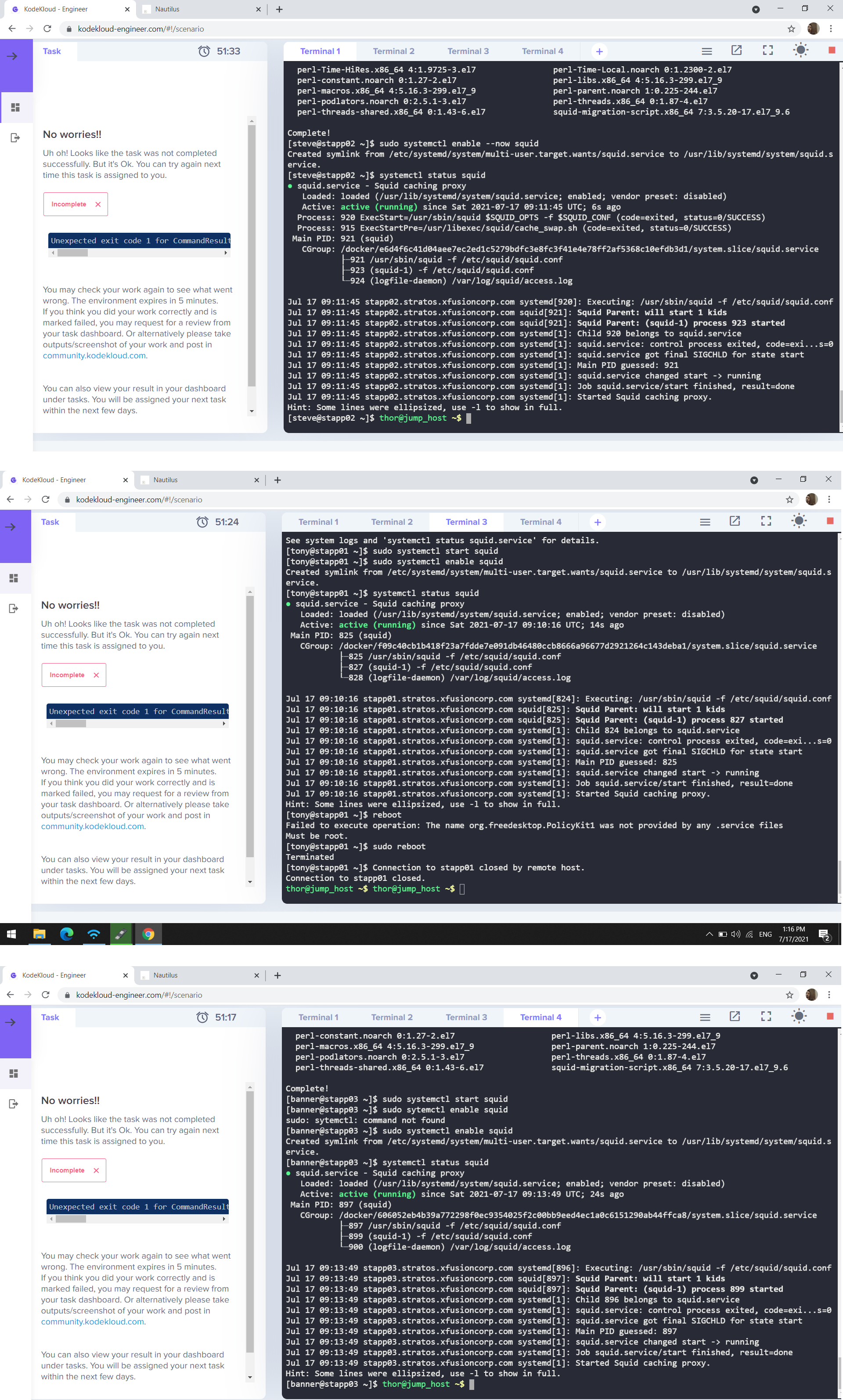
Task: Launch Microsoft Edge from the taskbar
Action: point(66,934)
